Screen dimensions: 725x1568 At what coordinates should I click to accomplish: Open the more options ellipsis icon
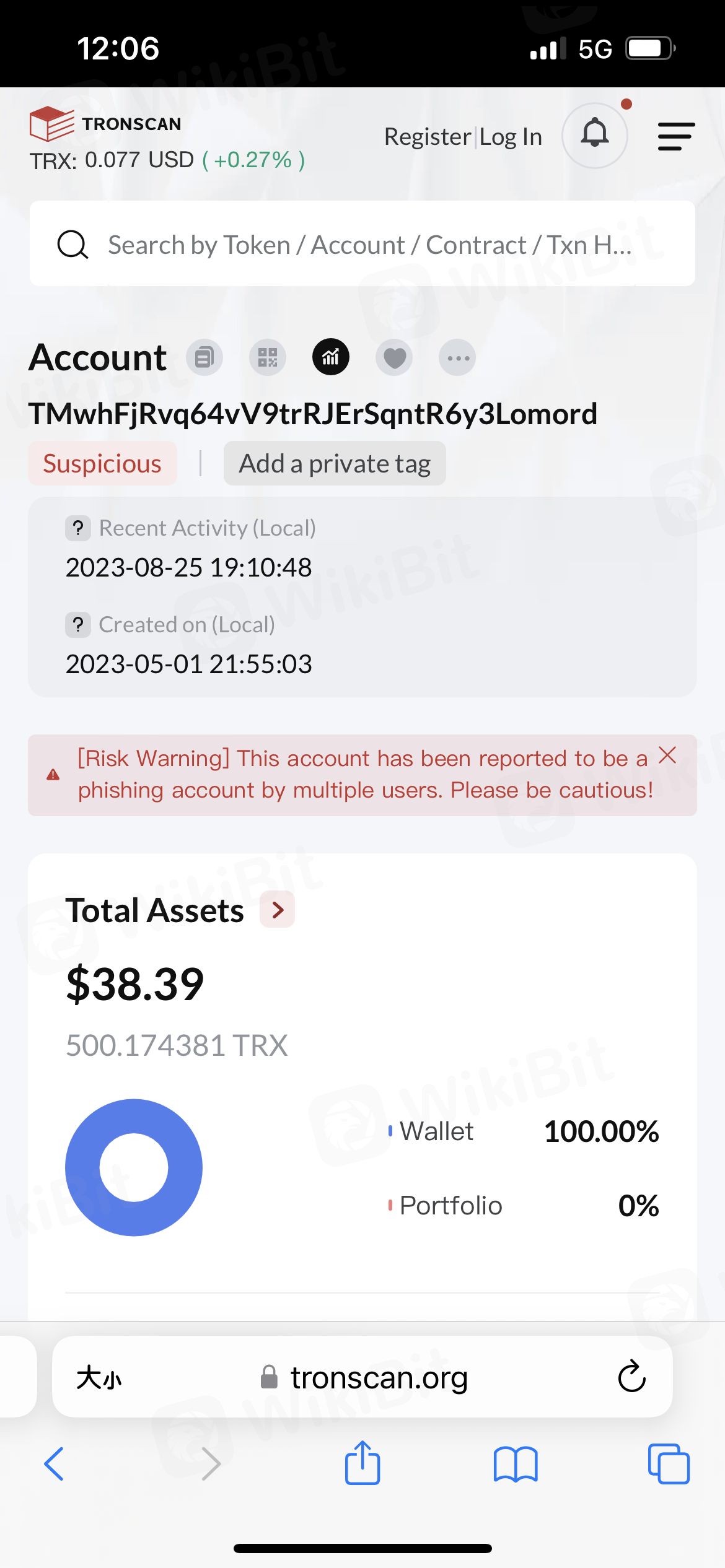(x=457, y=357)
